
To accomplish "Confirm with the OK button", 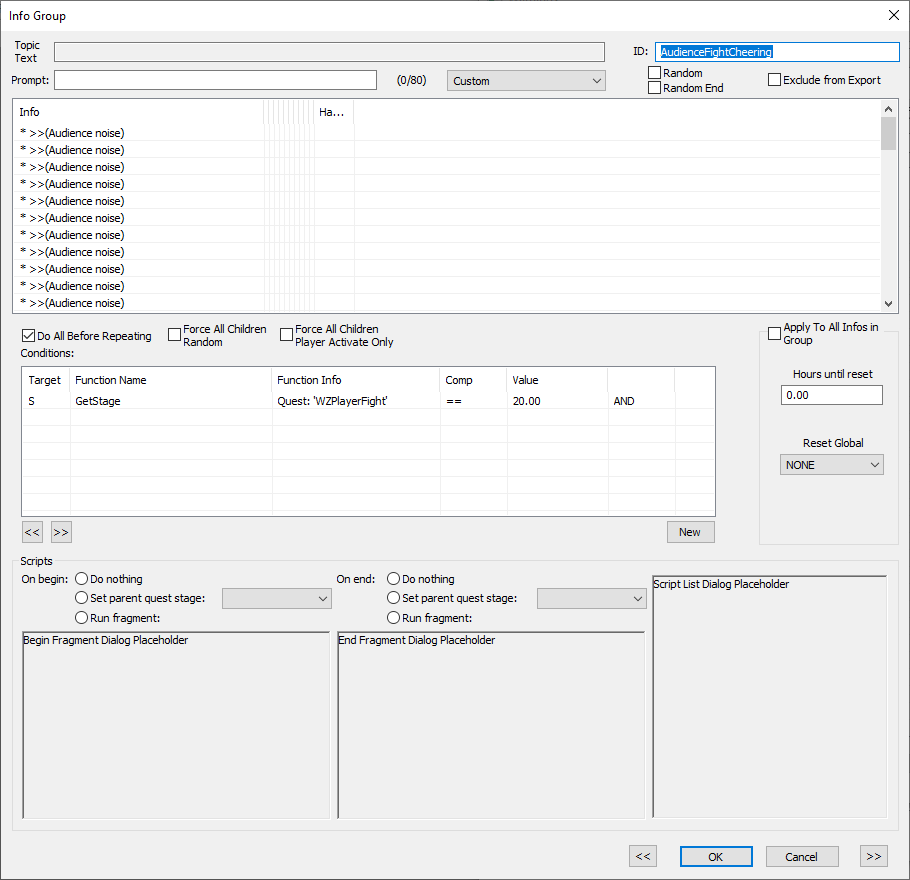I will point(716,857).
